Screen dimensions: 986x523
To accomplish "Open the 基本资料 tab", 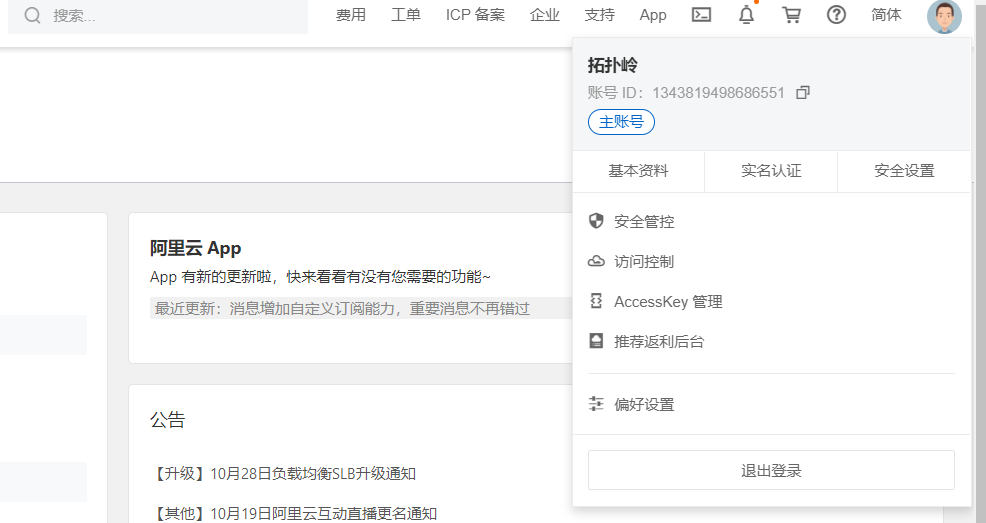I will 638,171.
